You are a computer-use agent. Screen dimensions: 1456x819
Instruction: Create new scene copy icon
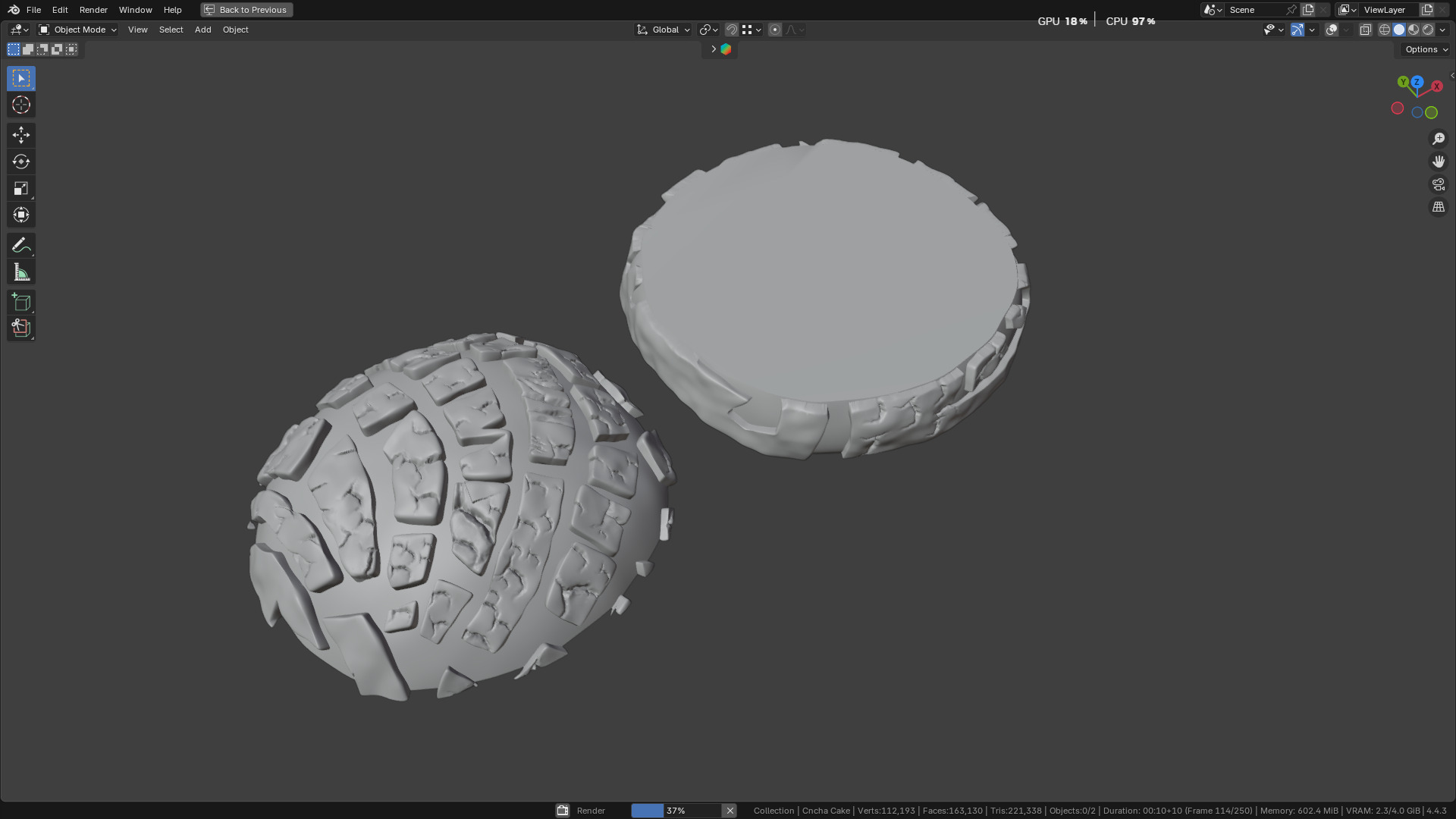(1308, 10)
